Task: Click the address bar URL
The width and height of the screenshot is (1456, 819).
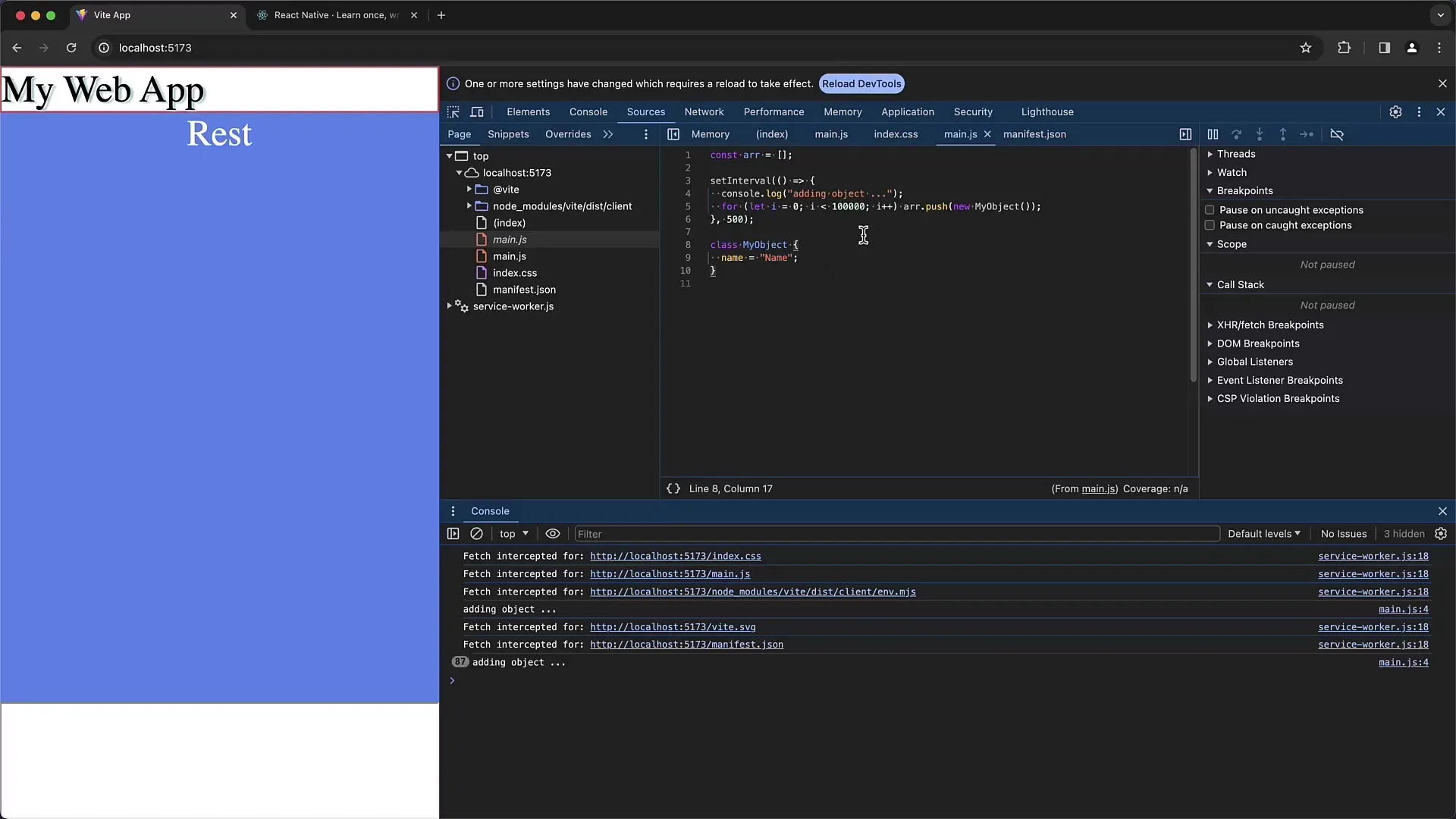Action: (x=155, y=48)
